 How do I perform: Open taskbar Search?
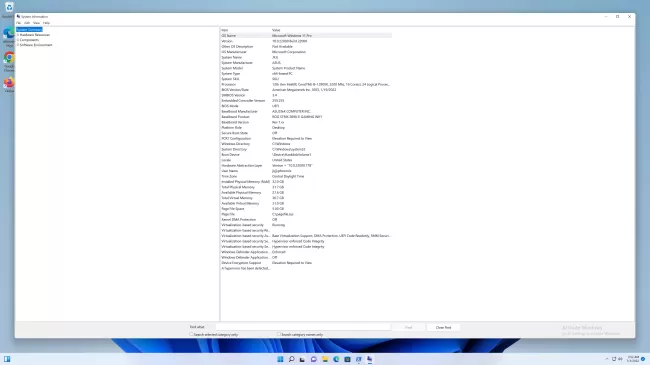tap(291, 359)
